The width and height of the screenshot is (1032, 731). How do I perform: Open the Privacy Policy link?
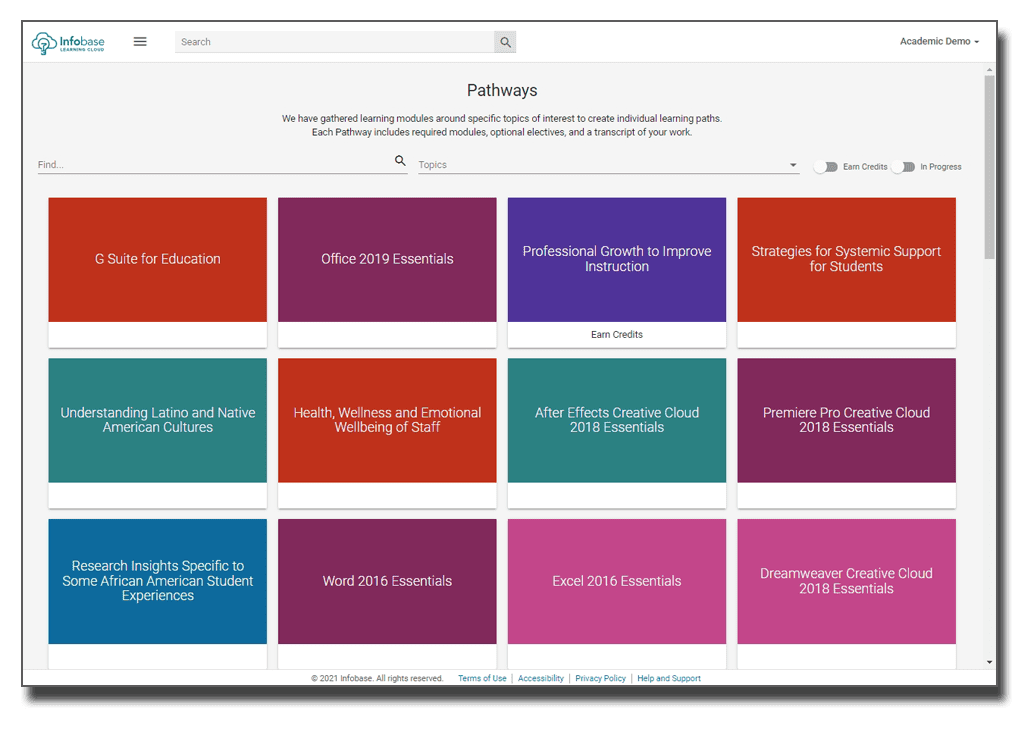click(x=600, y=678)
